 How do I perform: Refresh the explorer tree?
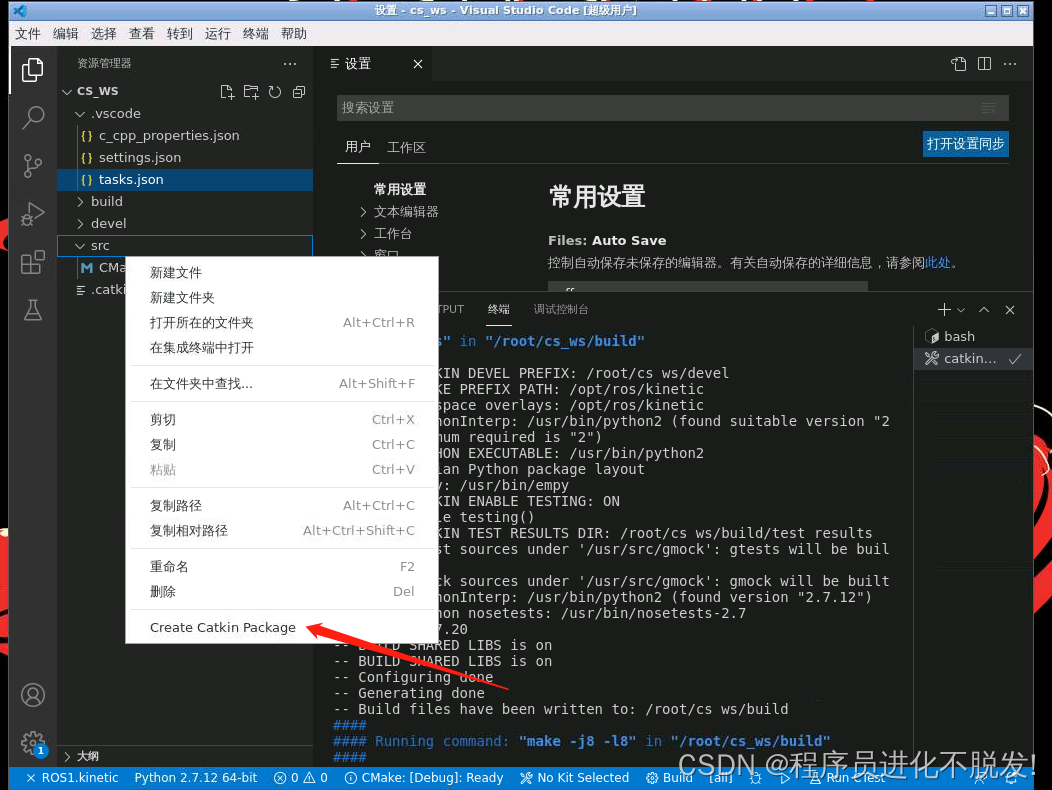[275, 92]
